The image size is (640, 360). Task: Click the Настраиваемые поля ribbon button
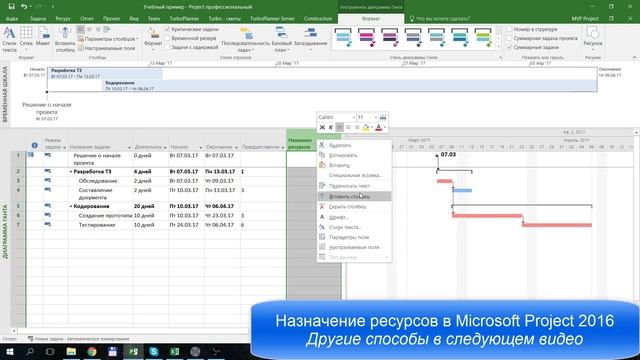(x=106, y=48)
